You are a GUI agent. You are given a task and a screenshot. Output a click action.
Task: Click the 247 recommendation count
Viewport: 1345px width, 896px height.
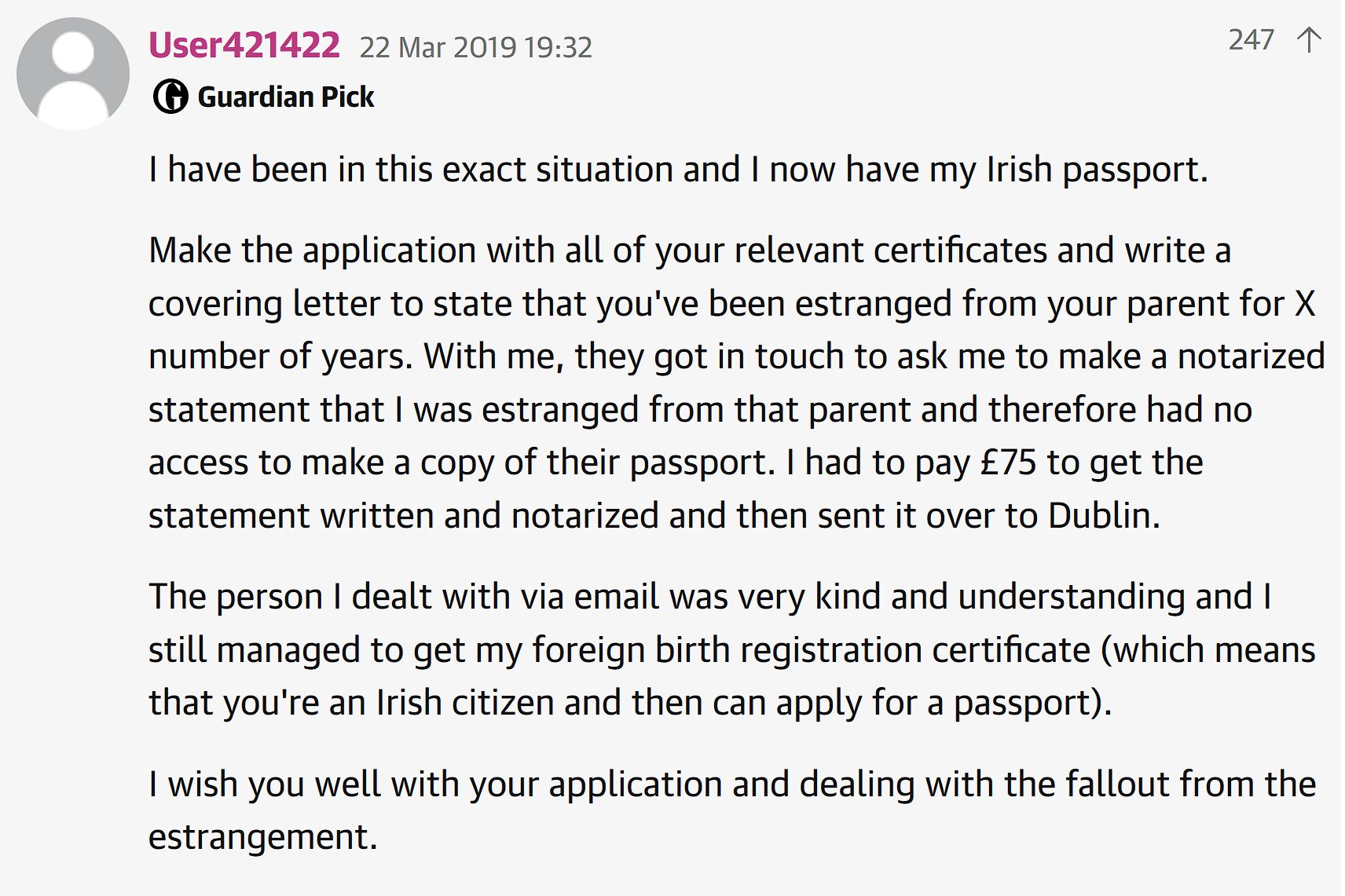[x=1251, y=40]
